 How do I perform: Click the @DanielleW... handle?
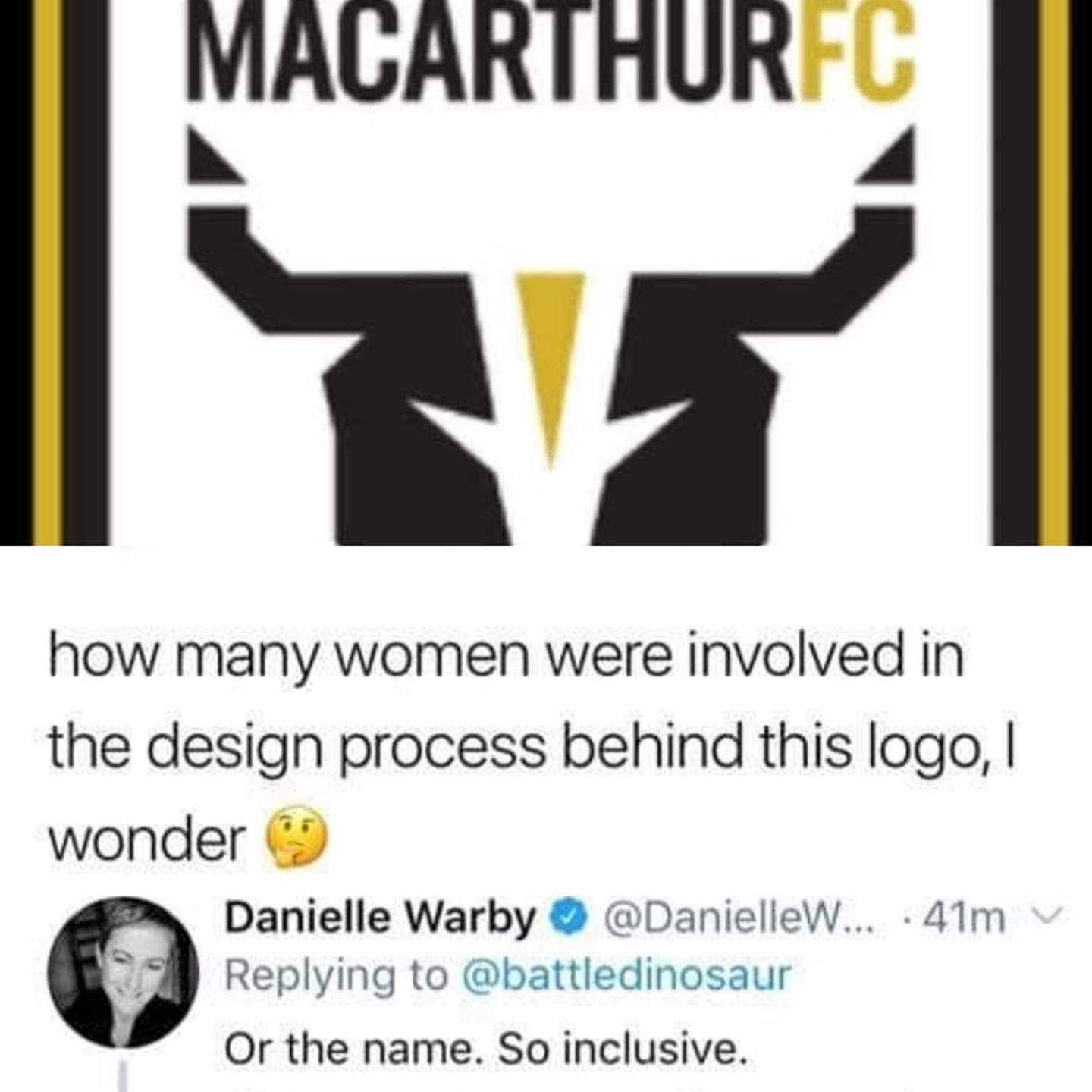coord(739,918)
